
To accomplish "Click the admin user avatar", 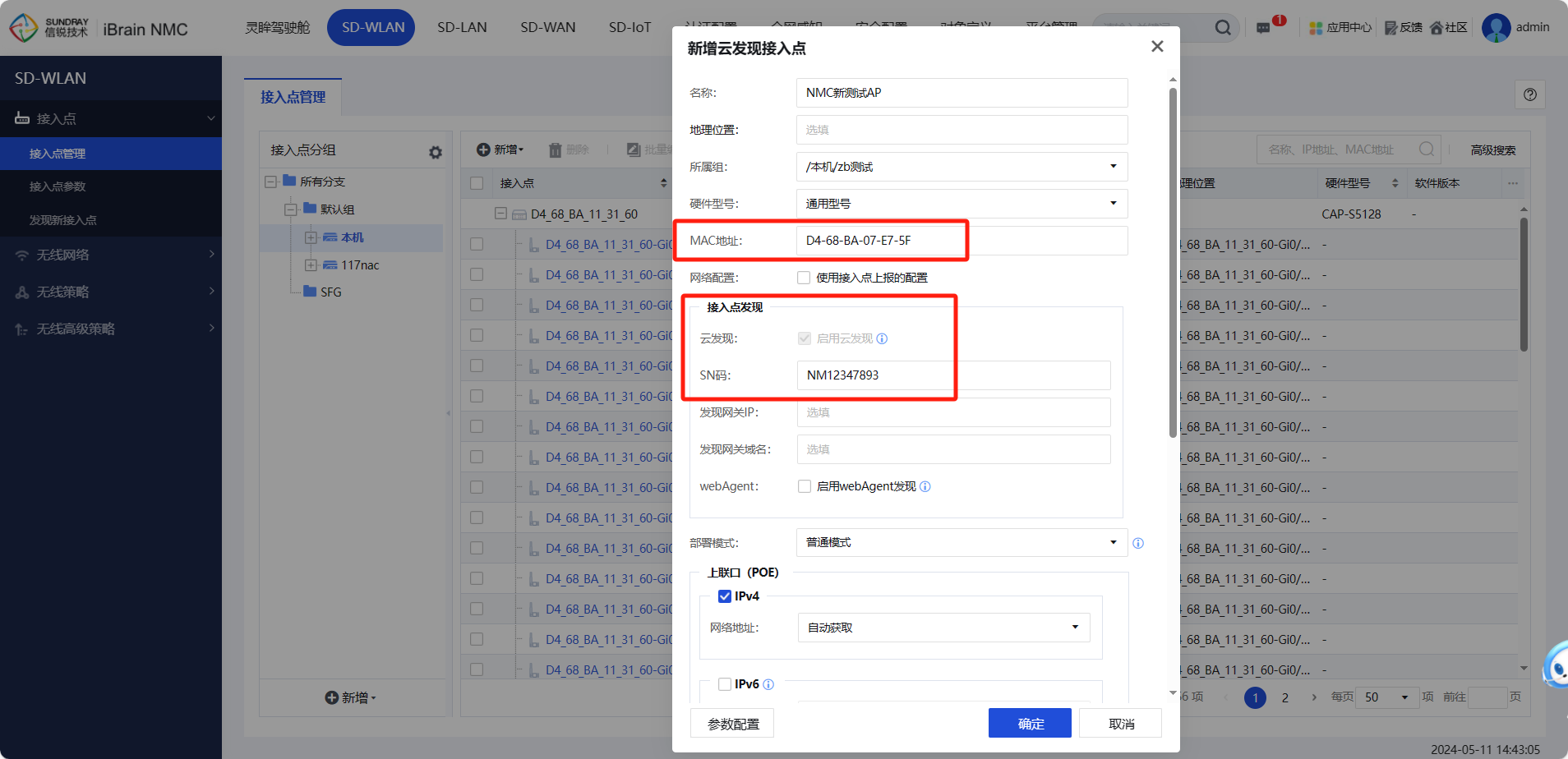I will (1496, 28).
